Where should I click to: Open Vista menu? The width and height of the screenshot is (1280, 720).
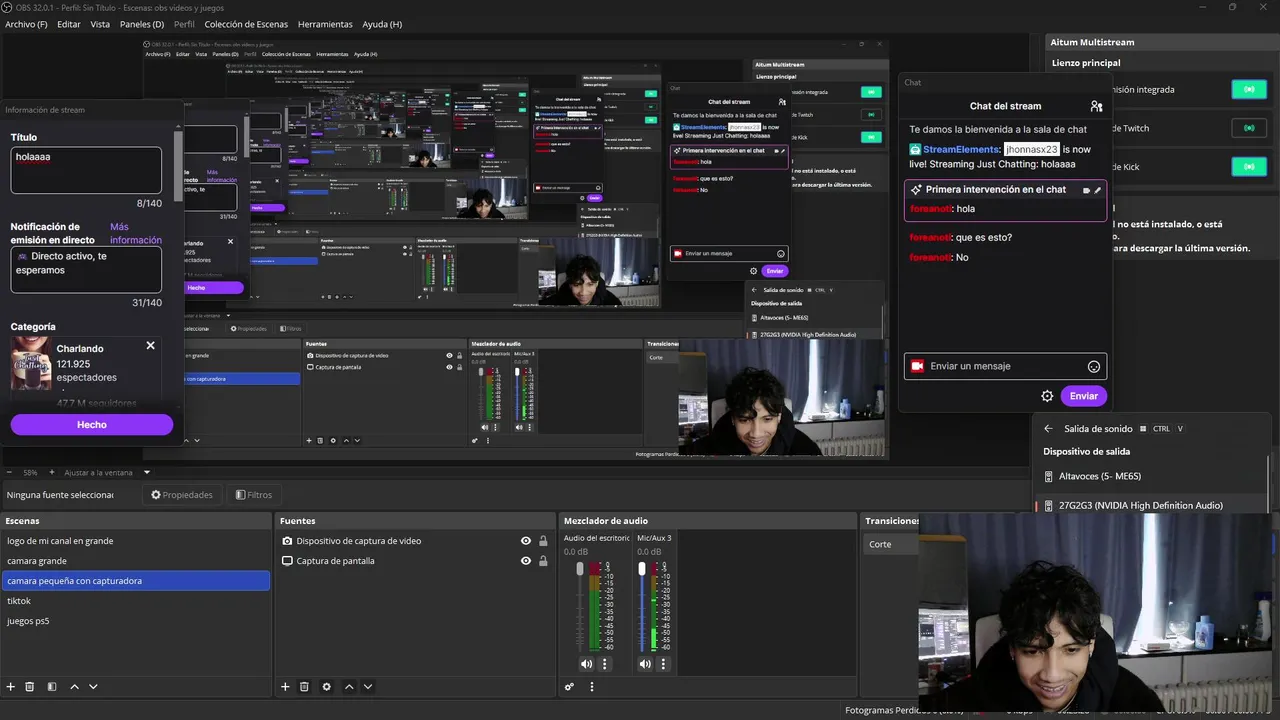[x=100, y=24]
